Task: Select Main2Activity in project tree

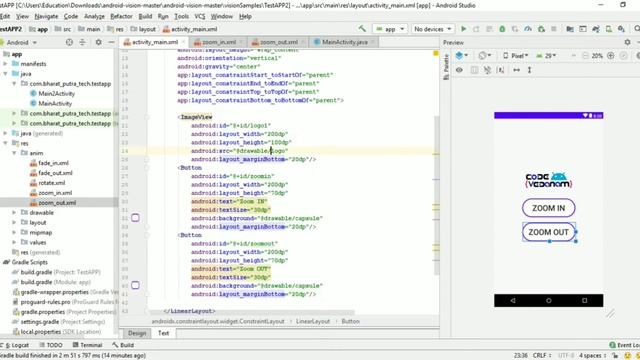Action: click(57, 93)
